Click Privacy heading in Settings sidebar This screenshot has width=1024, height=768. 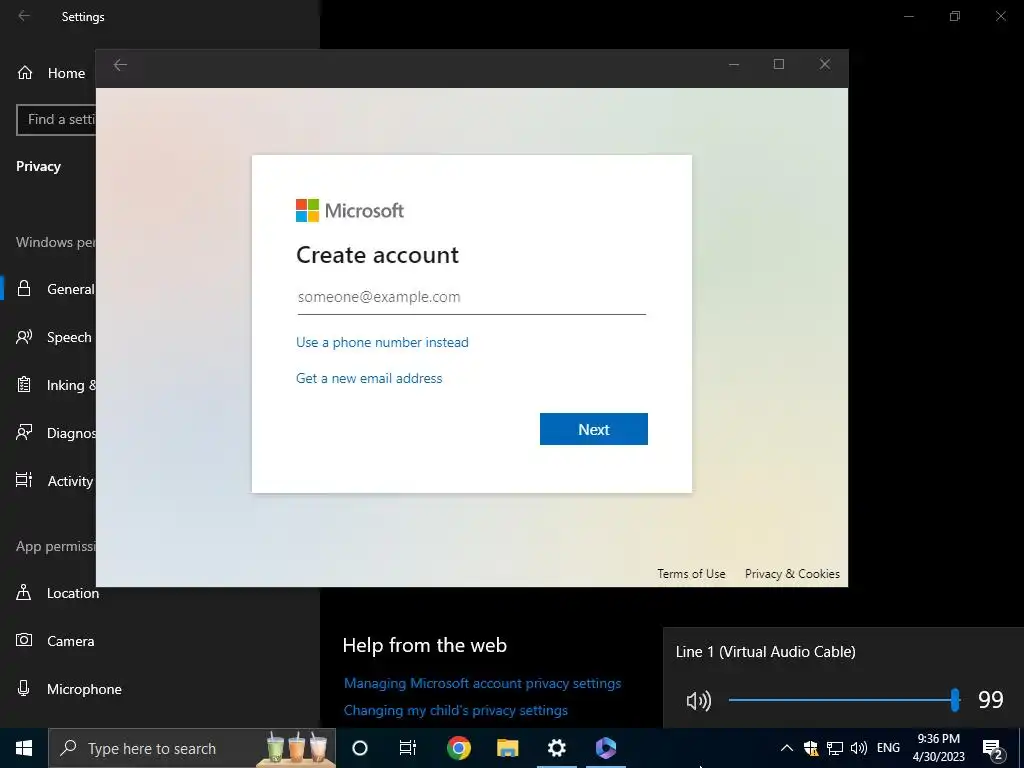pos(39,167)
